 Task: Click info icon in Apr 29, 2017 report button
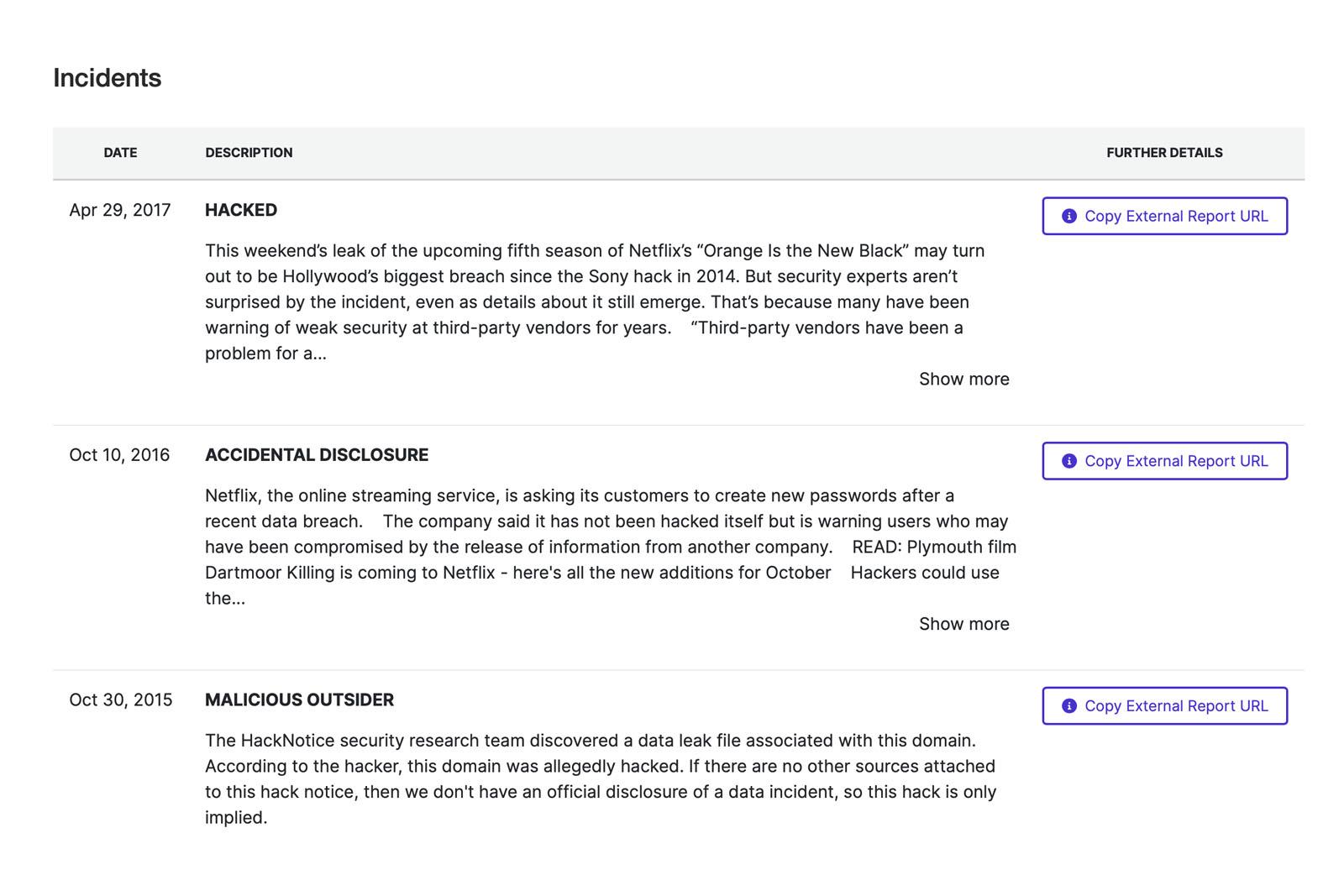coord(1069,216)
